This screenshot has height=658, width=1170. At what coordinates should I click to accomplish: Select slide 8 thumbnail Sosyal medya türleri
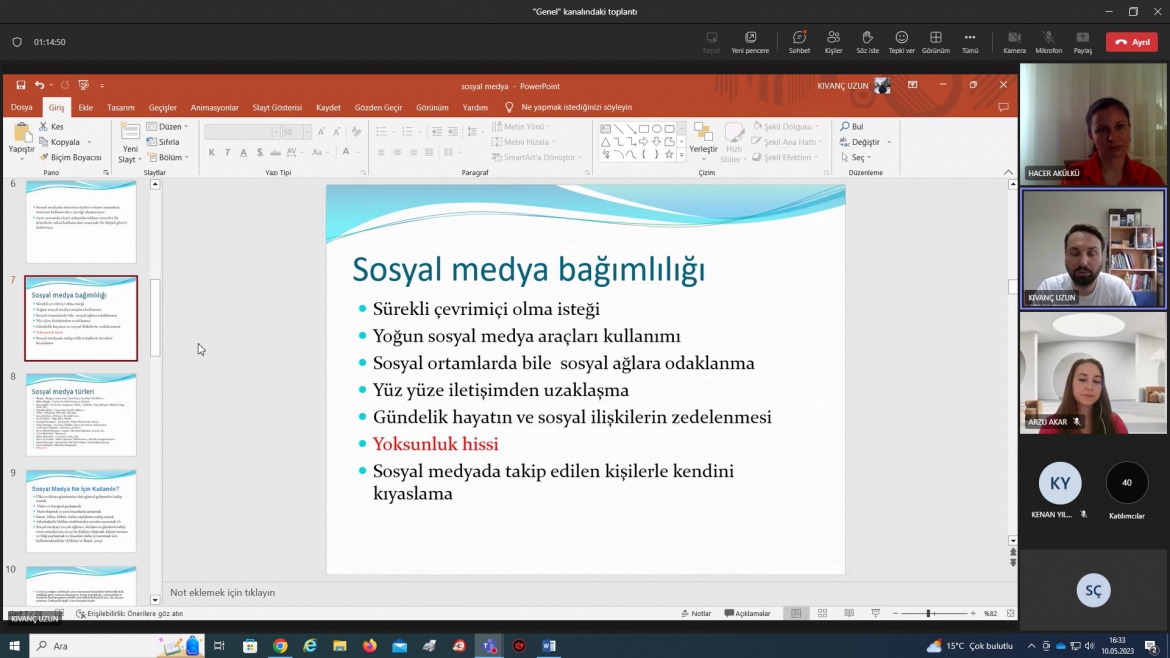click(x=81, y=415)
